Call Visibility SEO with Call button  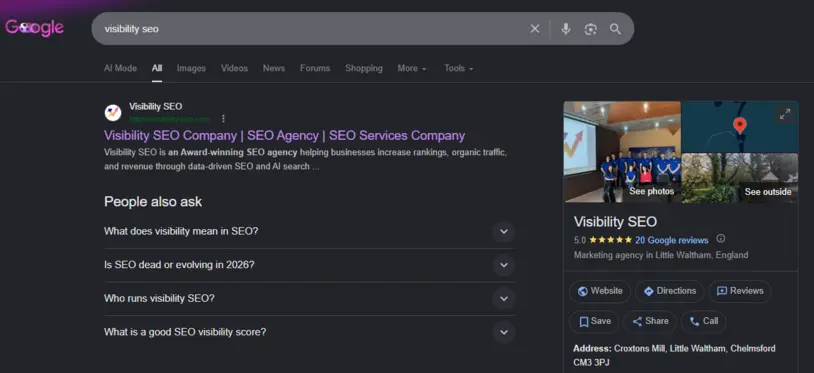(703, 322)
